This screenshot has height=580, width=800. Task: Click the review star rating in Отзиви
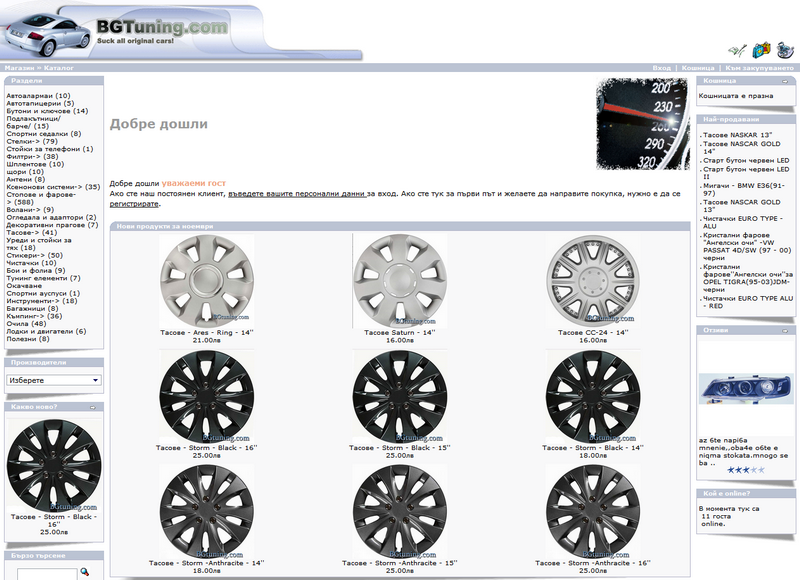pyautogui.click(x=746, y=470)
